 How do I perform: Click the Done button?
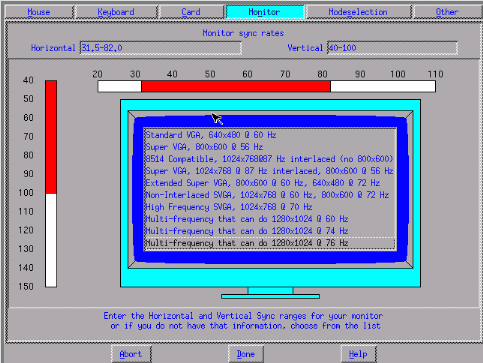coord(246,354)
